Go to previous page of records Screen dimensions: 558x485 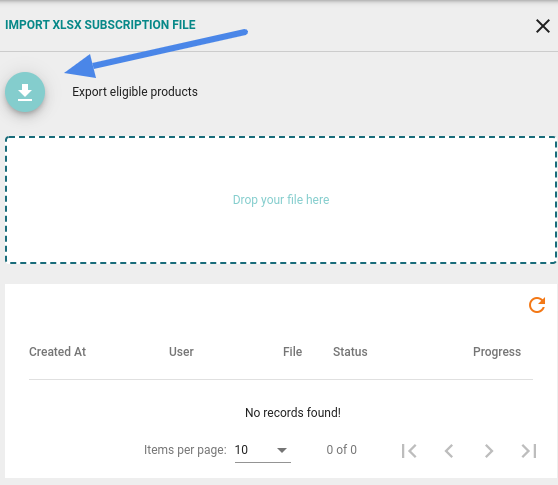click(449, 450)
